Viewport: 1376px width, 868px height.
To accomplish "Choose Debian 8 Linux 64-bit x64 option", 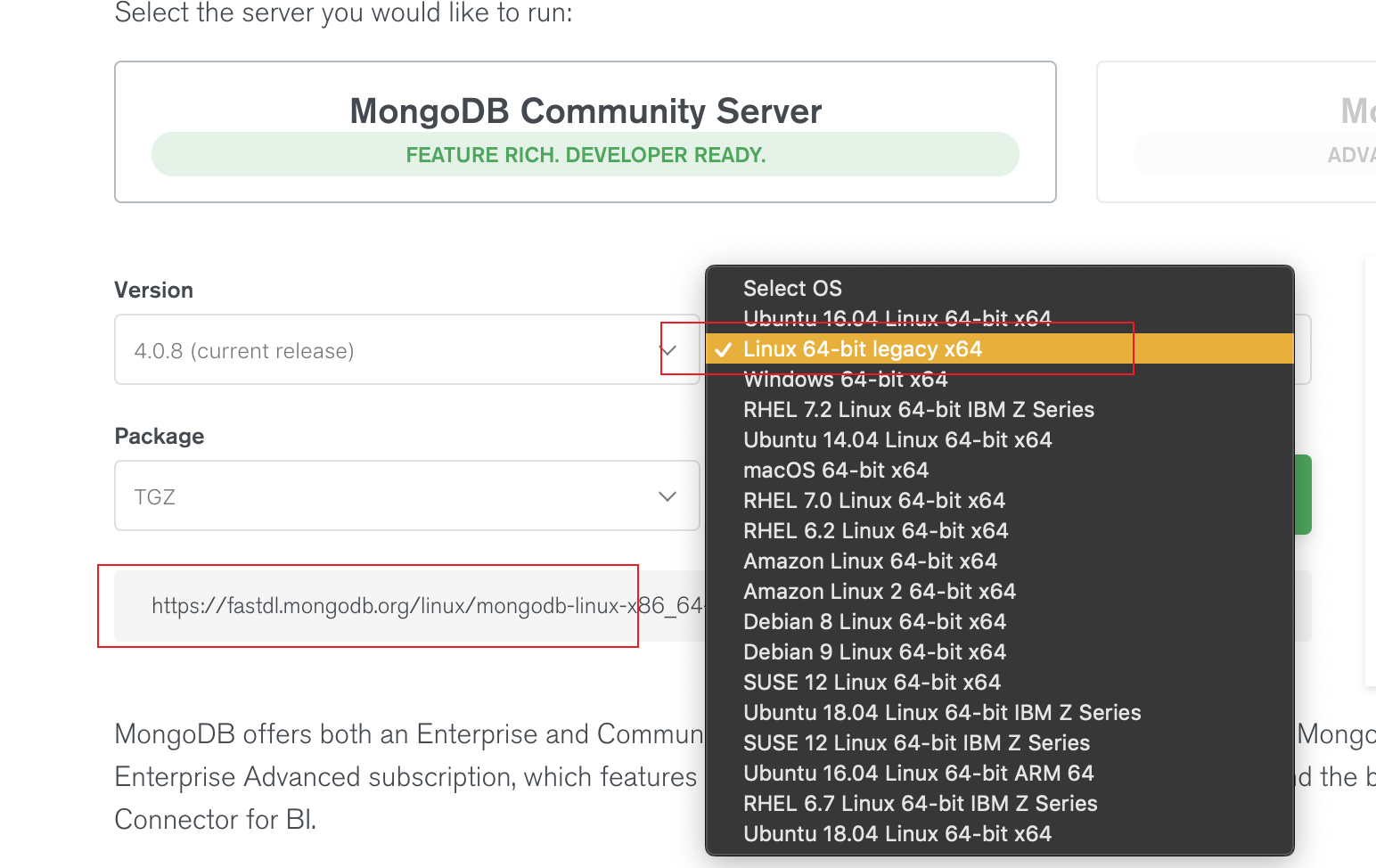I will tap(999, 621).
